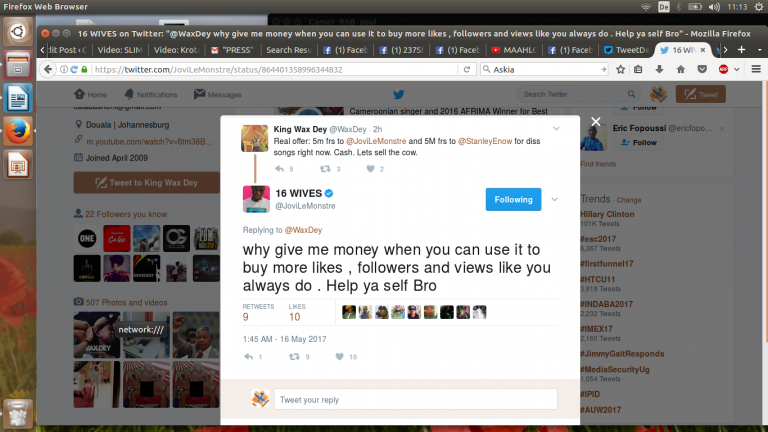Open the @StanleyEnow mention link
The height and width of the screenshot is (432, 768).
[x=485, y=141]
